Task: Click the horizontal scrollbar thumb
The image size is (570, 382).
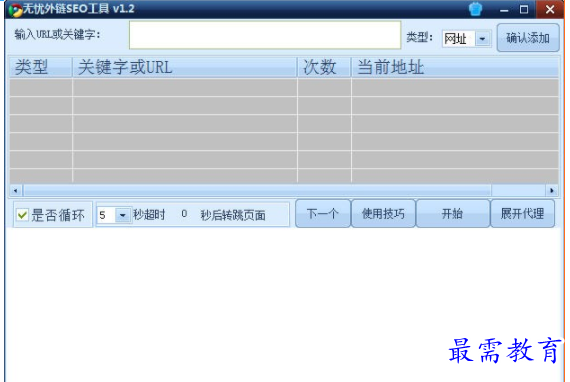Action: (257, 190)
